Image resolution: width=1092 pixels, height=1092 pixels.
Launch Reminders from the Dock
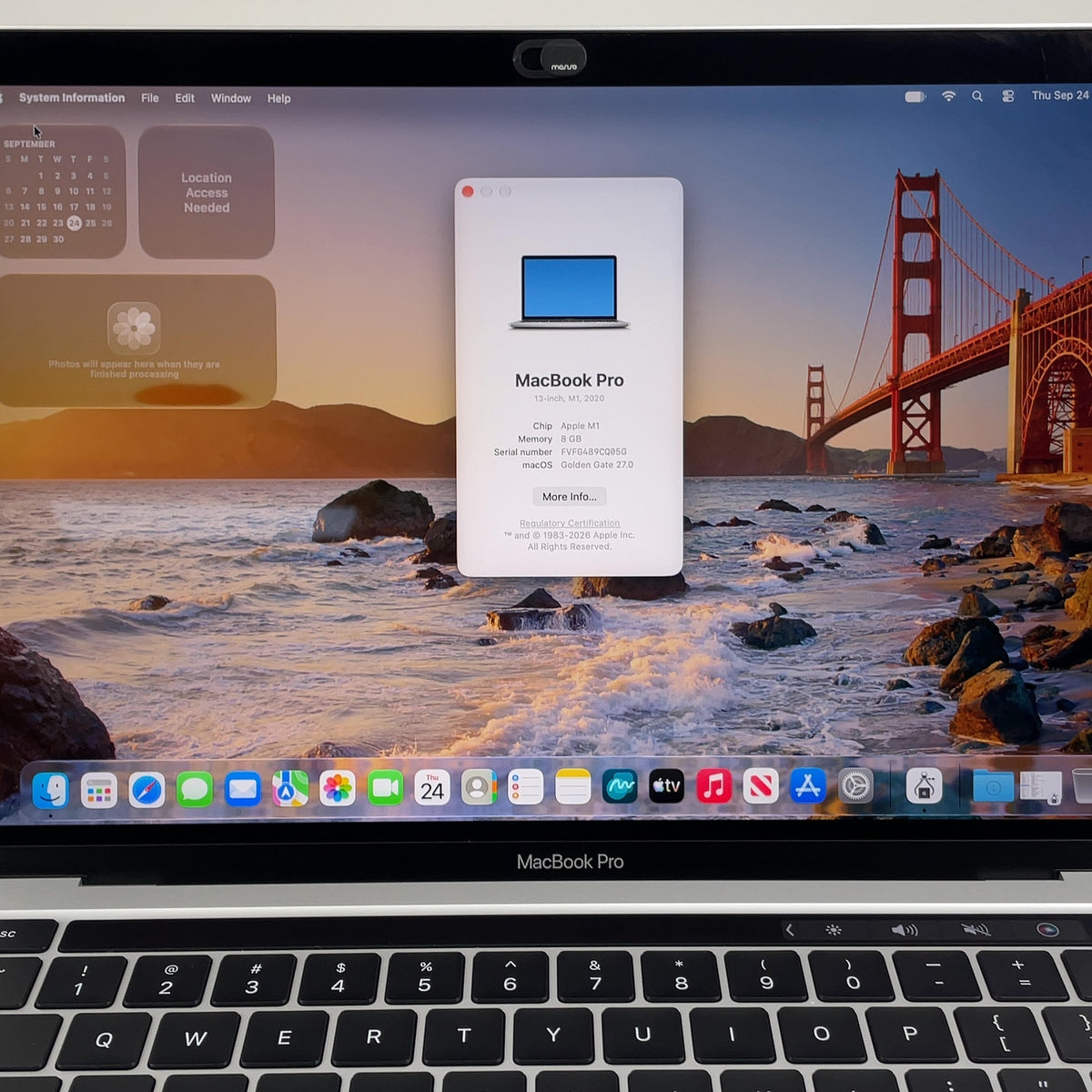pyautogui.click(x=526, y=787)
